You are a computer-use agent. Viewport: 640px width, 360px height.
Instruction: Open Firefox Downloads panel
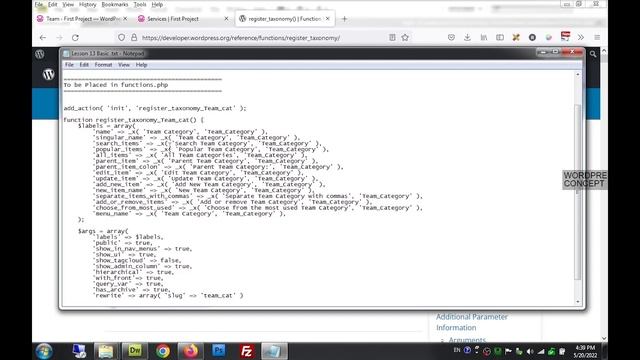point(467,38)
